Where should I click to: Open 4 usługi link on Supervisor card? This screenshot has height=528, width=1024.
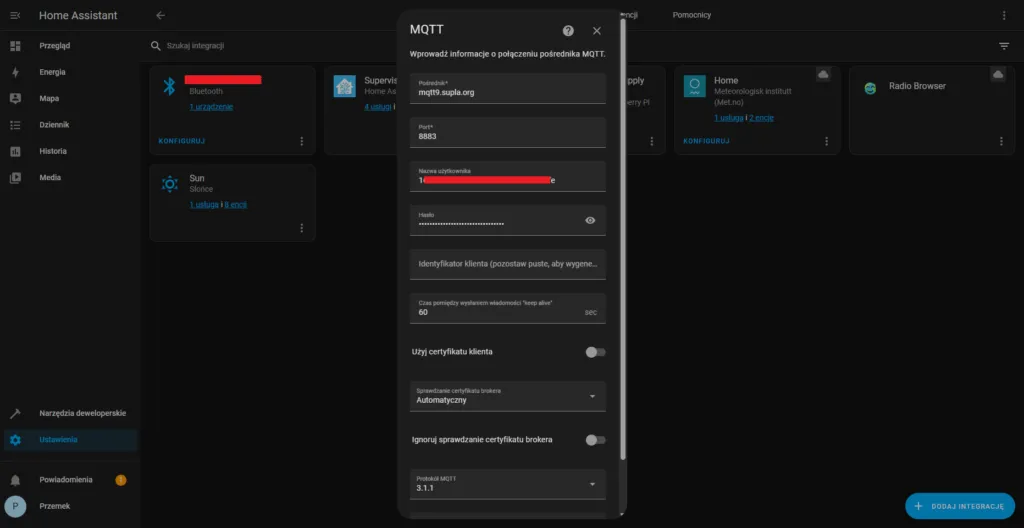pyautogui.click(x=378, y=107)
